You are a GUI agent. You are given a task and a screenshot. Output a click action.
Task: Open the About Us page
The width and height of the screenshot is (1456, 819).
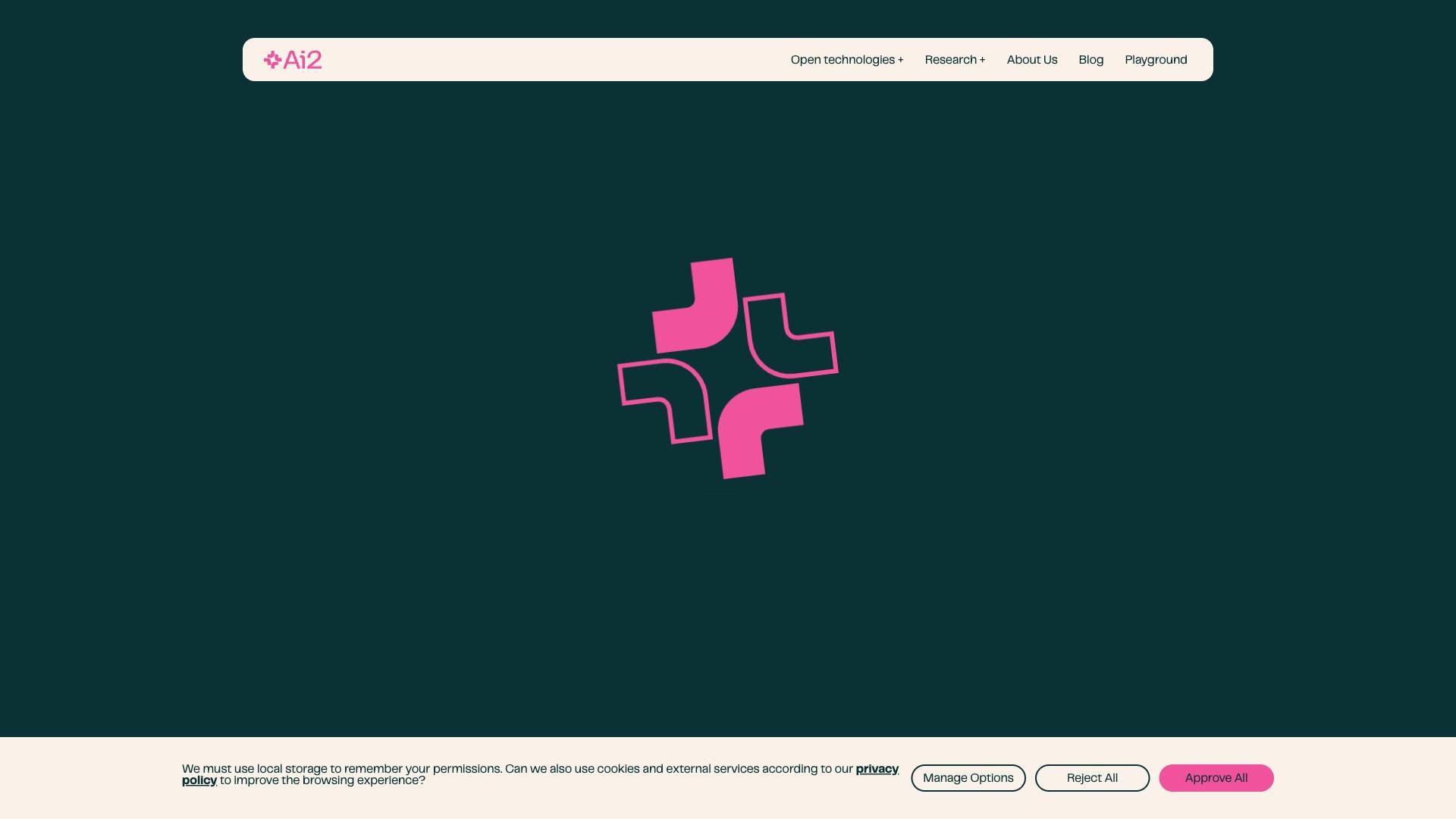(x=1031, y=60)
